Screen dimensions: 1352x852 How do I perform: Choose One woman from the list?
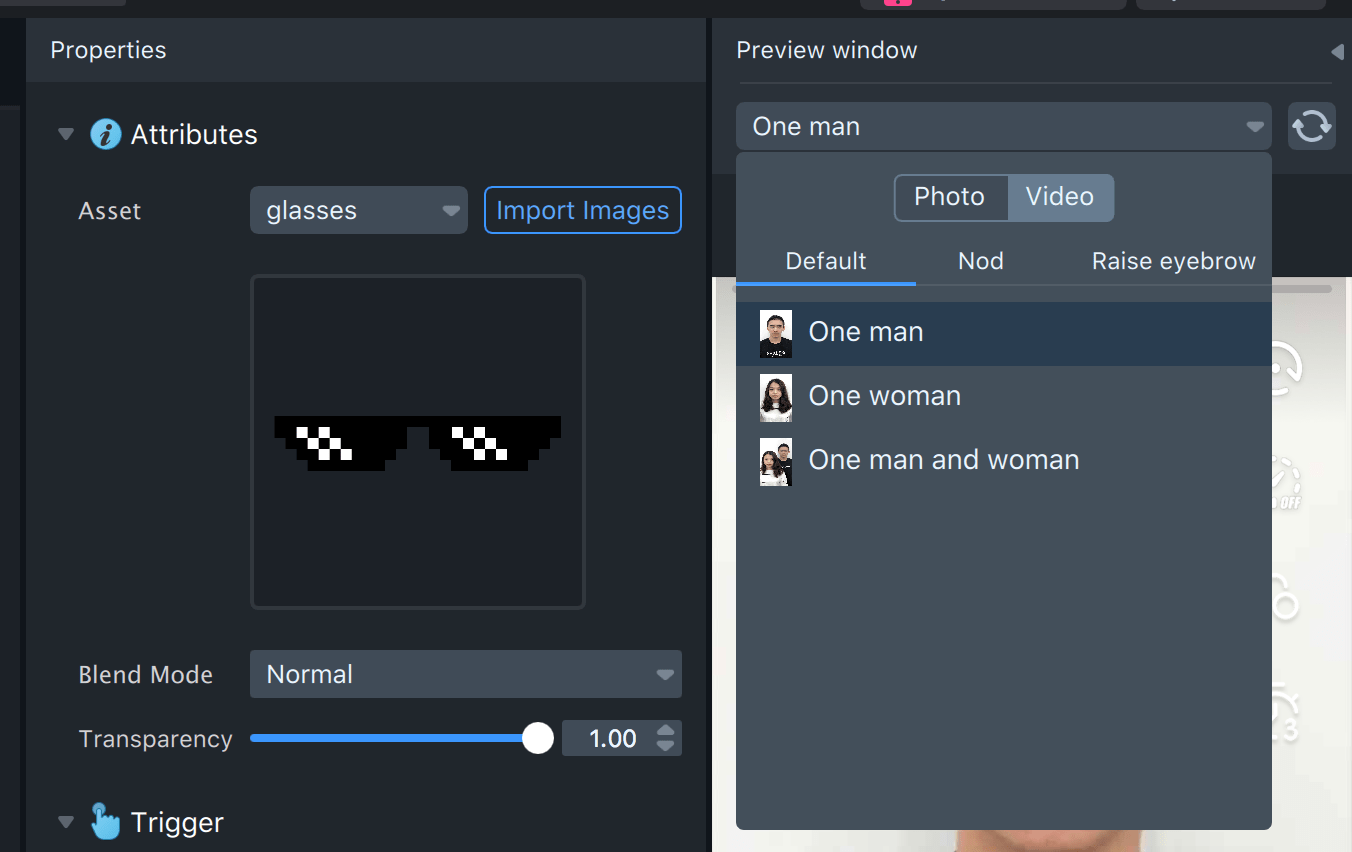click(1004, 396)
